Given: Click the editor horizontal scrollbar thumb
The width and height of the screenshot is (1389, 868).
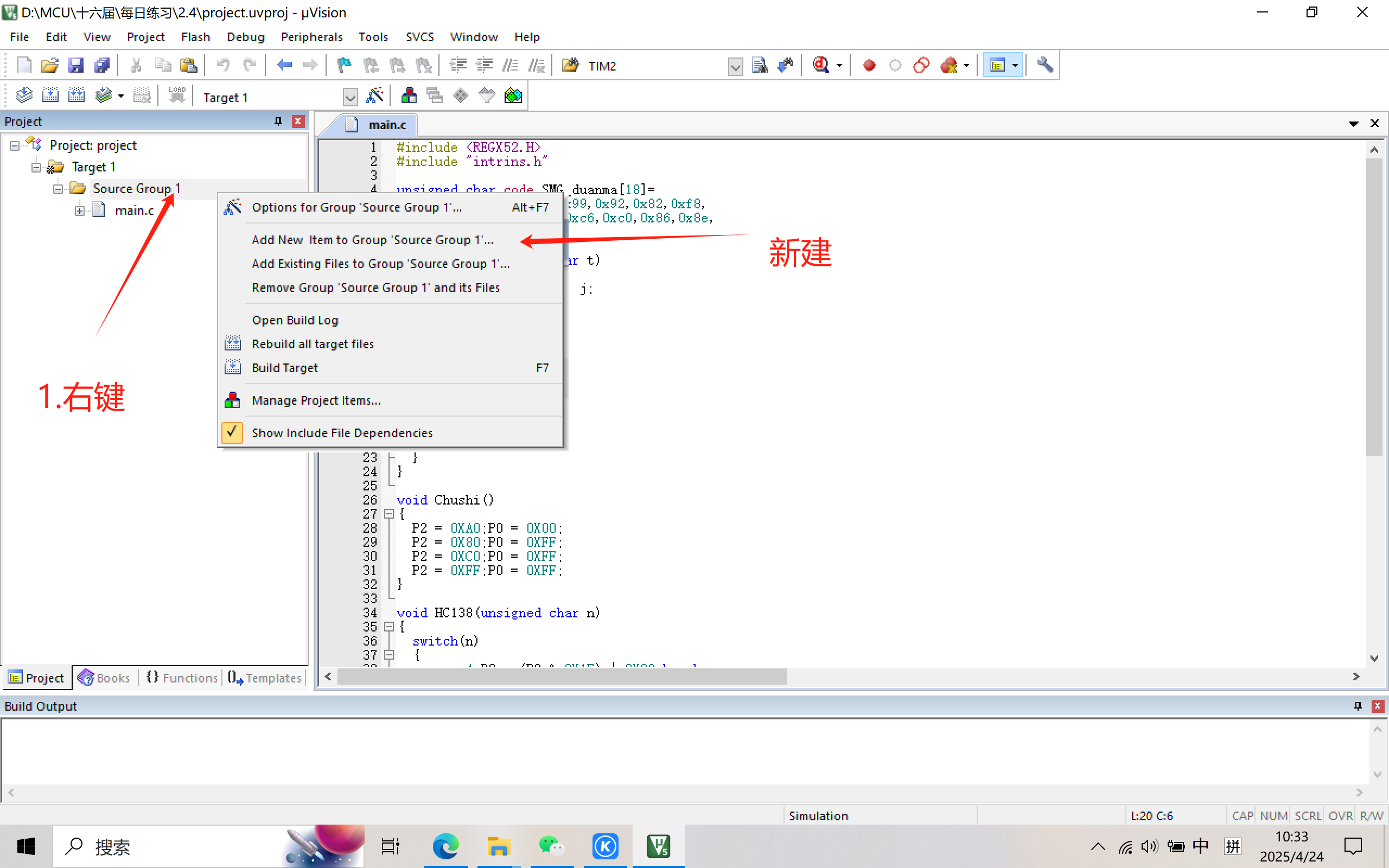Looking at the screenshot, I should (x=562, y=677).
